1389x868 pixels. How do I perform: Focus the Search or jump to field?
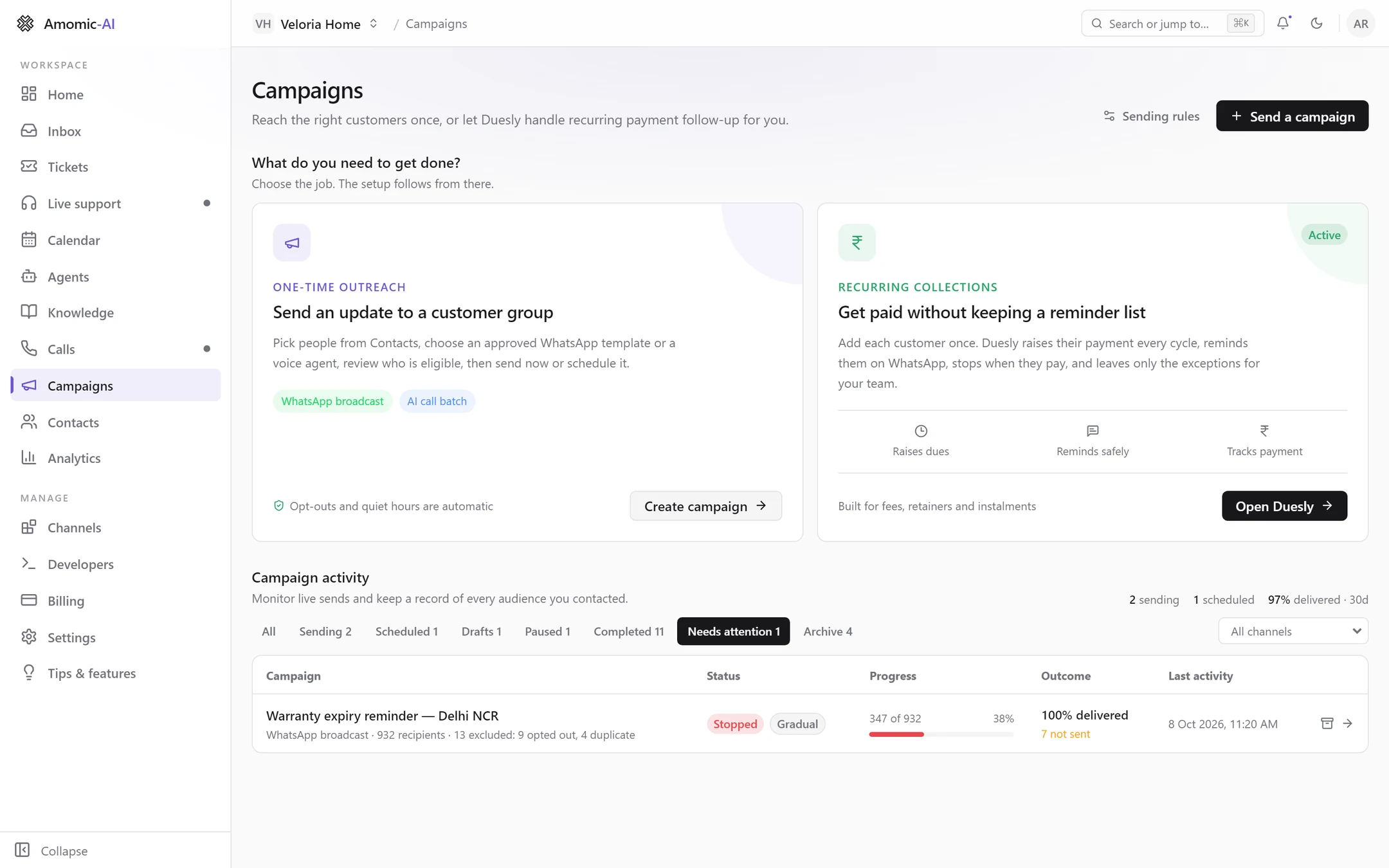click(x=1172, y=24)
